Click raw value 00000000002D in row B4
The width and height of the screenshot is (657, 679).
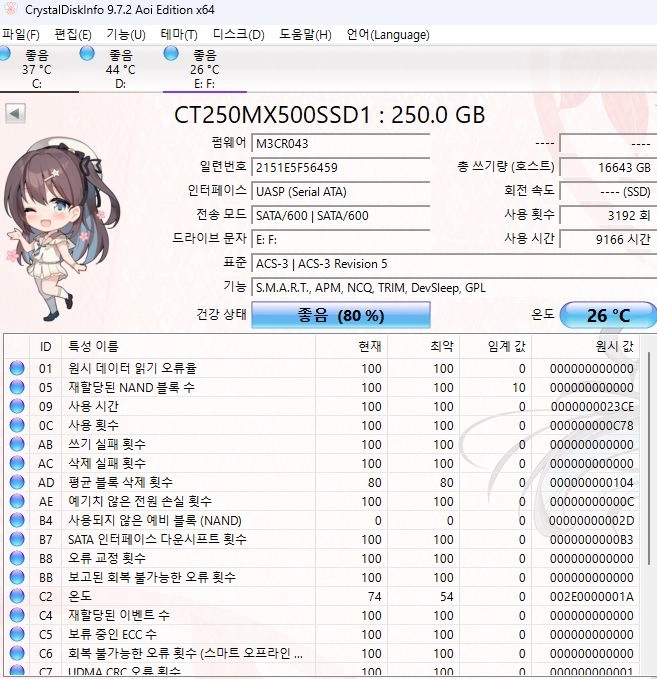point(592,521)
